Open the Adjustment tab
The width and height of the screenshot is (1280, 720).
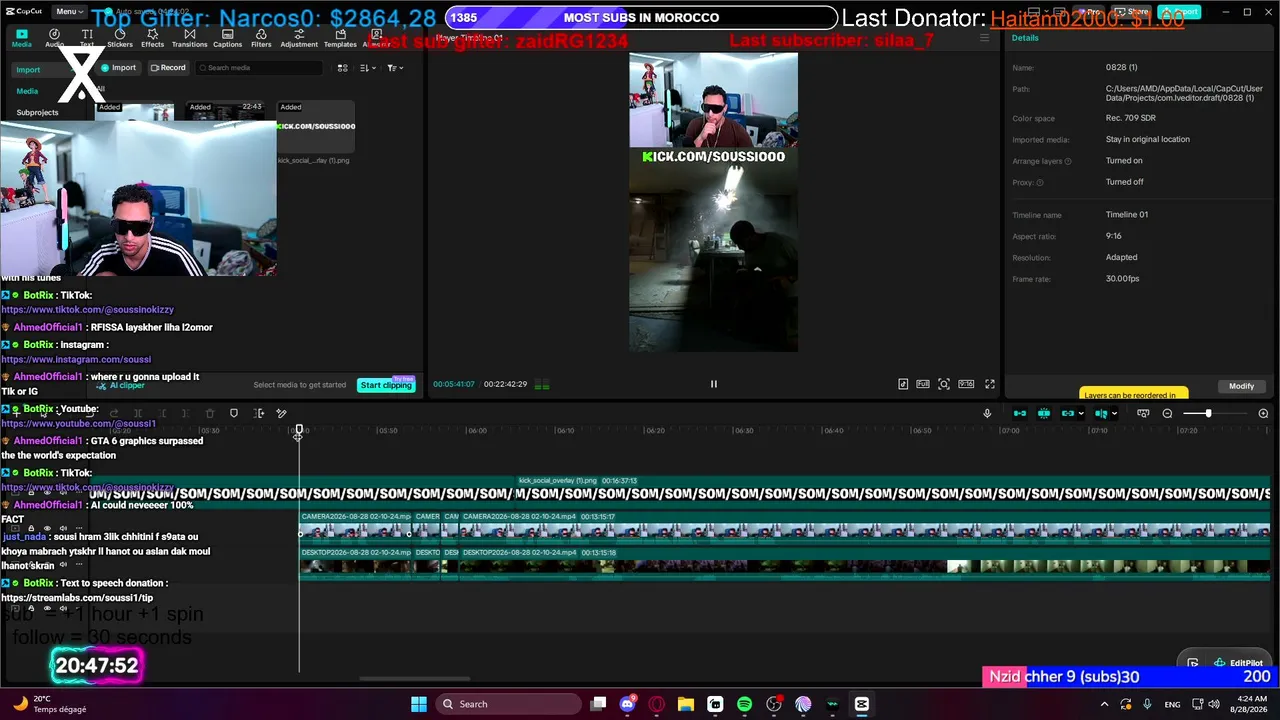coord(299,38)
